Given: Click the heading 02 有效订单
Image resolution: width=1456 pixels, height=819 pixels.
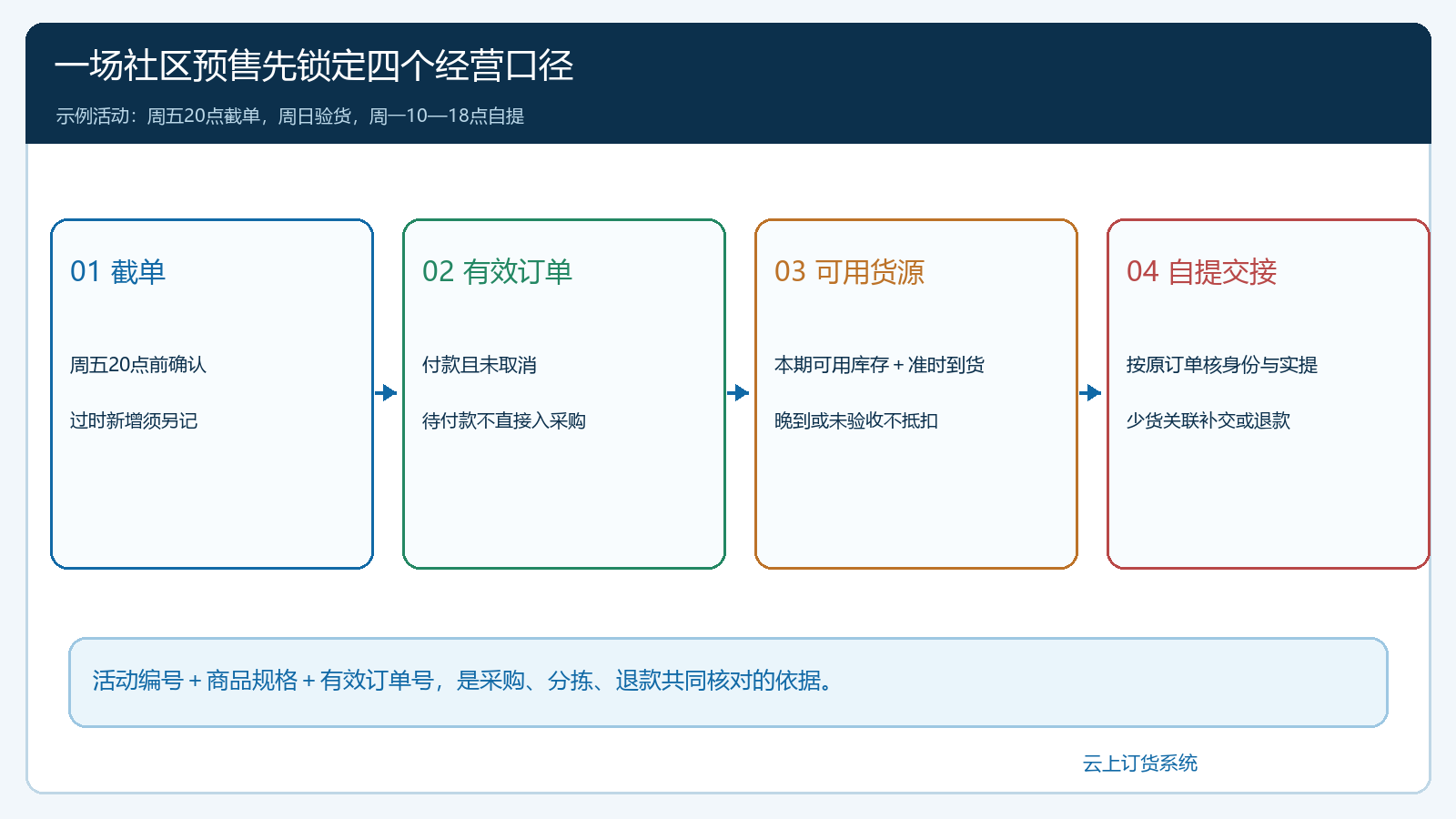Looking at the screenshot, I should (x=497, y=271).
